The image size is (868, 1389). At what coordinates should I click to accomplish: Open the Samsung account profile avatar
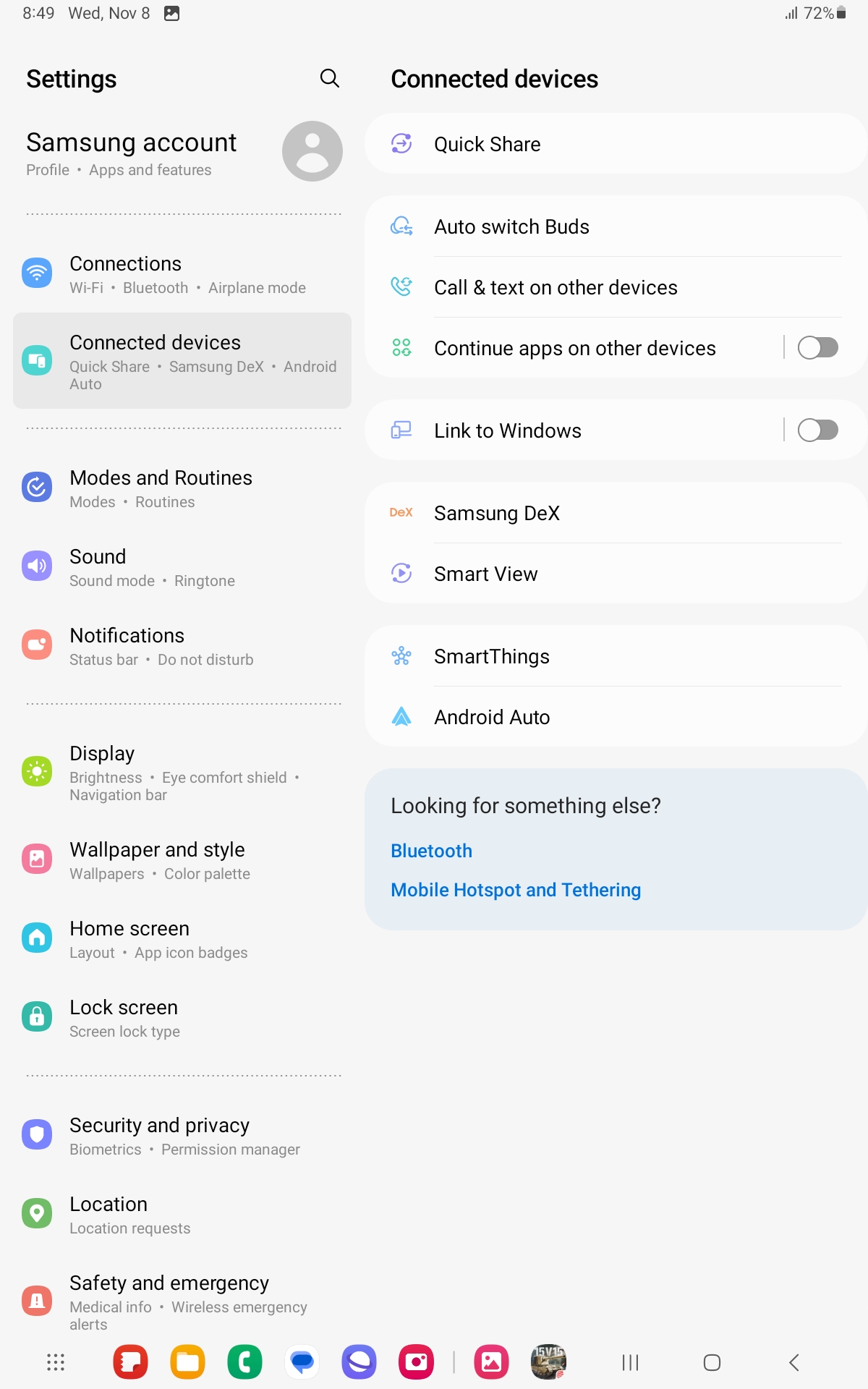[x=312, y=151]
